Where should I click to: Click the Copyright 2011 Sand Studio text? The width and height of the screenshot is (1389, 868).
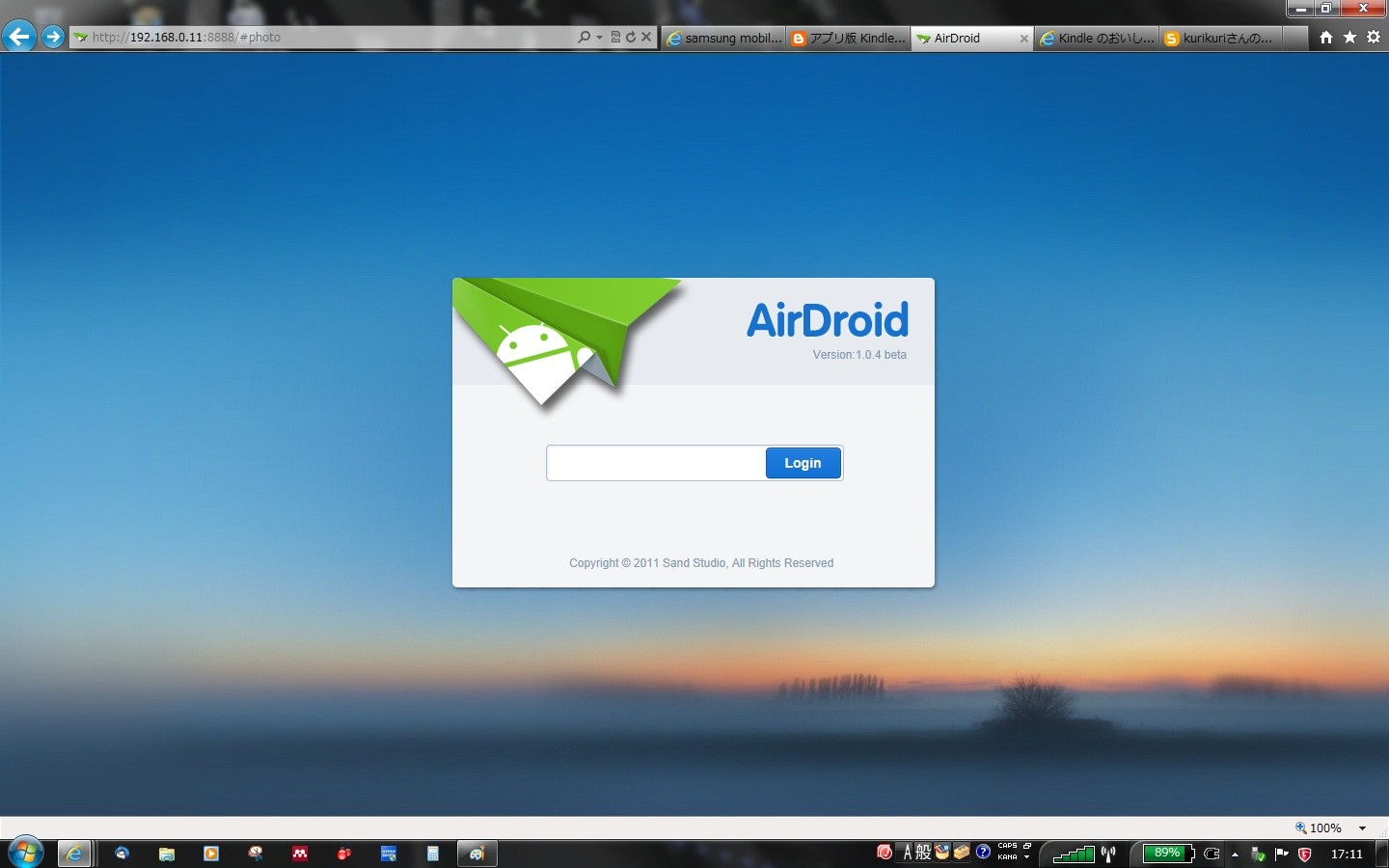(701, 563)
